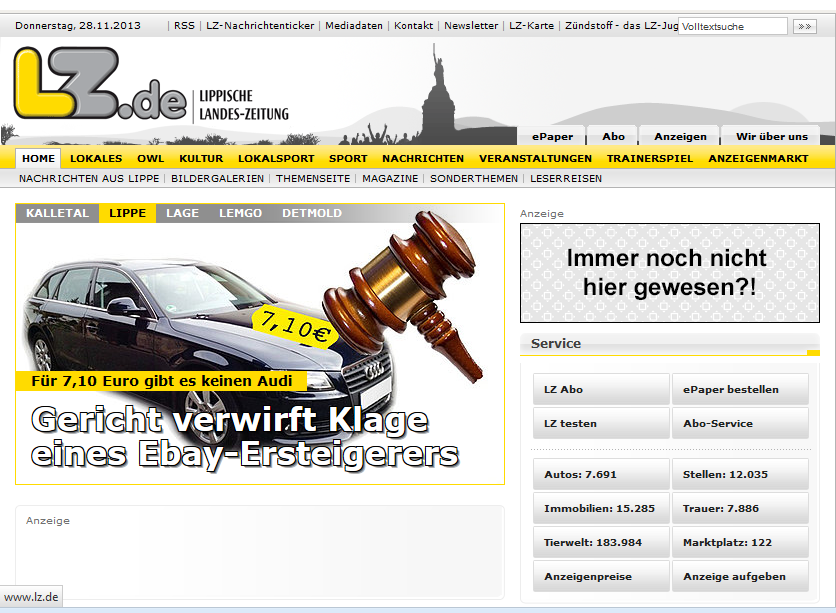Select the LAGE region tab
This screenshot has width=836, height=613.
click(182, 213)
